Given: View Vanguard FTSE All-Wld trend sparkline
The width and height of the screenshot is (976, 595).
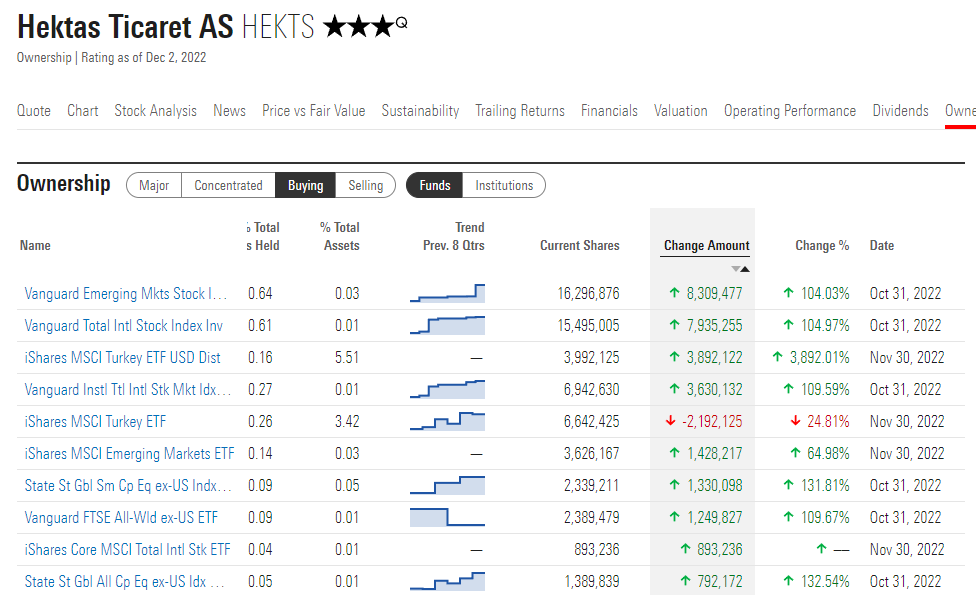Looking at the screenshot, I should [x=447, y=517].
